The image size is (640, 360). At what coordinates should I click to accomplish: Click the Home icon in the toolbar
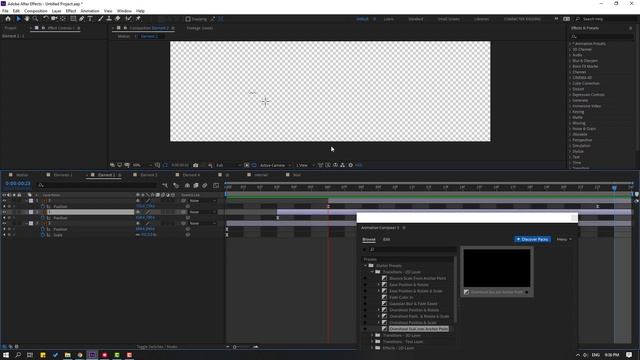8,19
